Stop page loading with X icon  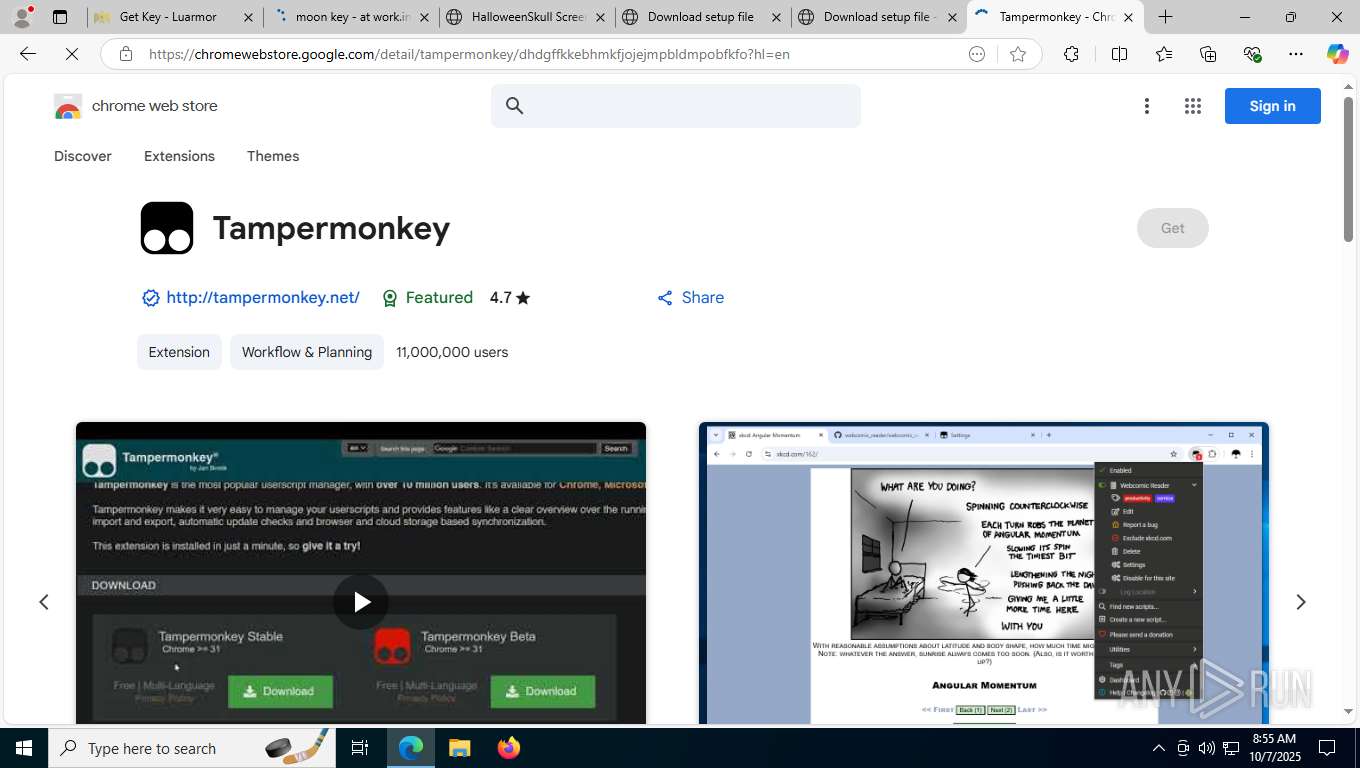(72, 54)
